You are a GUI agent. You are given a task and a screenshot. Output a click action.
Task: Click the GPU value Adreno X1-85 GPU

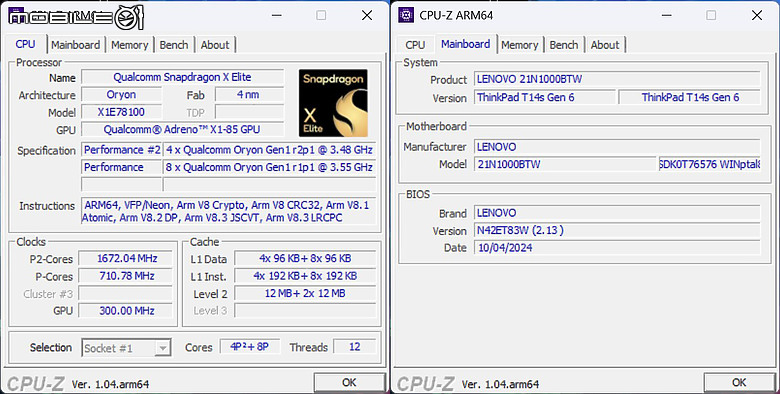183,129
